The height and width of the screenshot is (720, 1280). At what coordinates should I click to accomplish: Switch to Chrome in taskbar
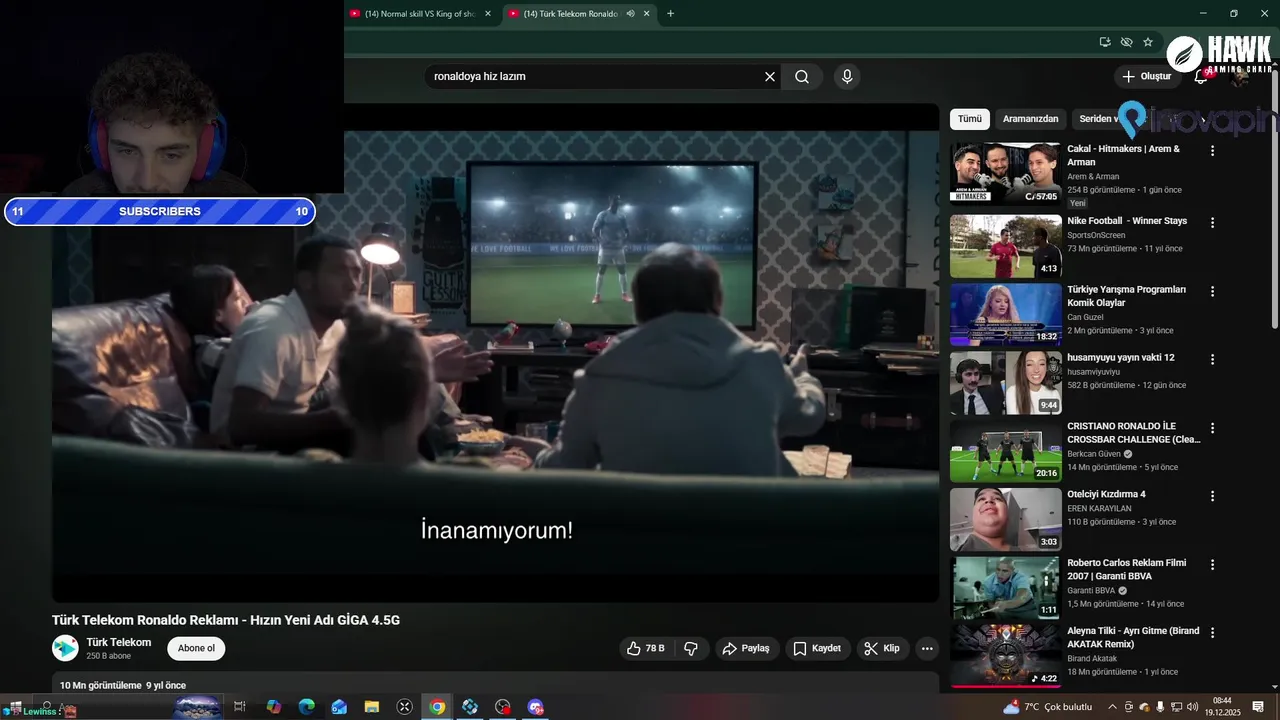tap(437, 707)
